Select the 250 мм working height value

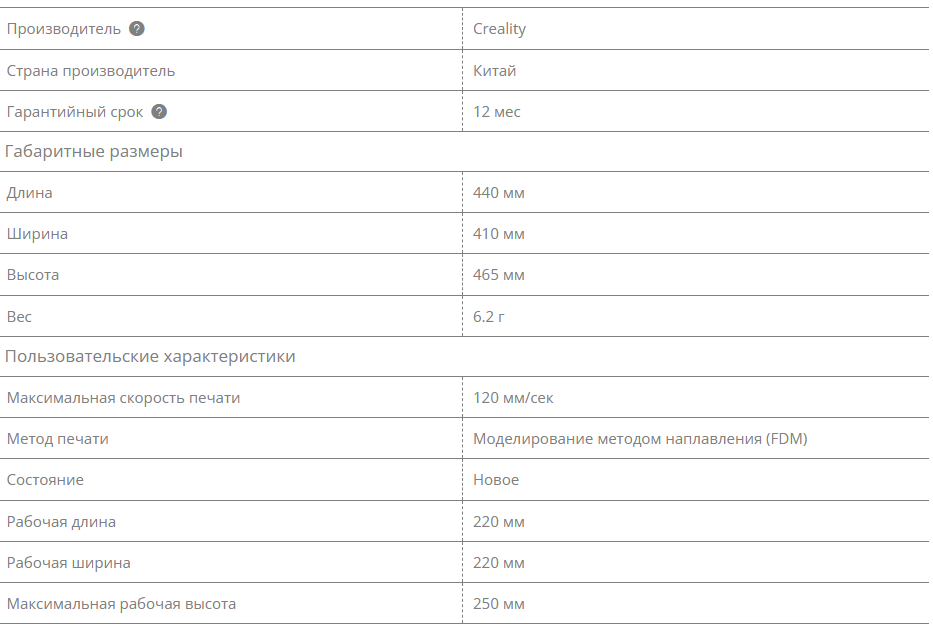[498, 604]
